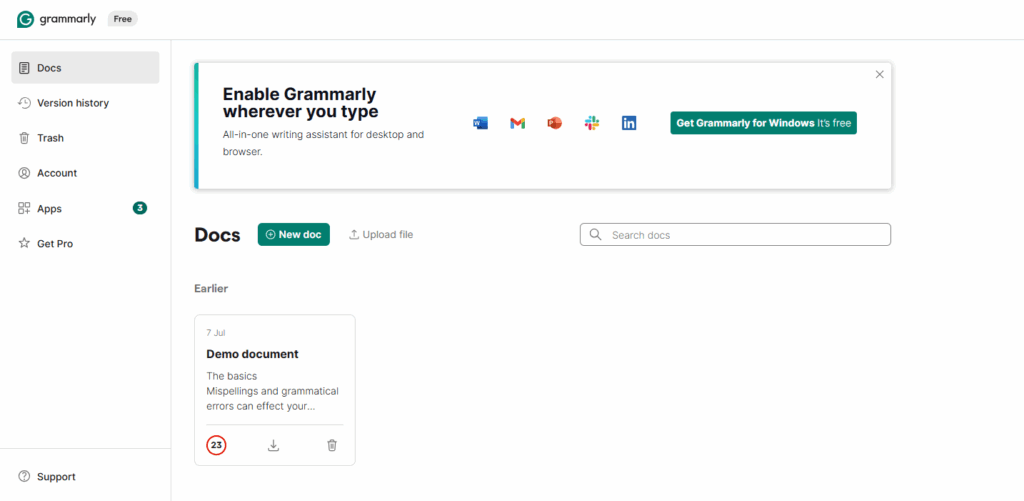The image size is (1024, 501).
Task: Select Get Pro in sidebar
Action: tap(55, 244)
